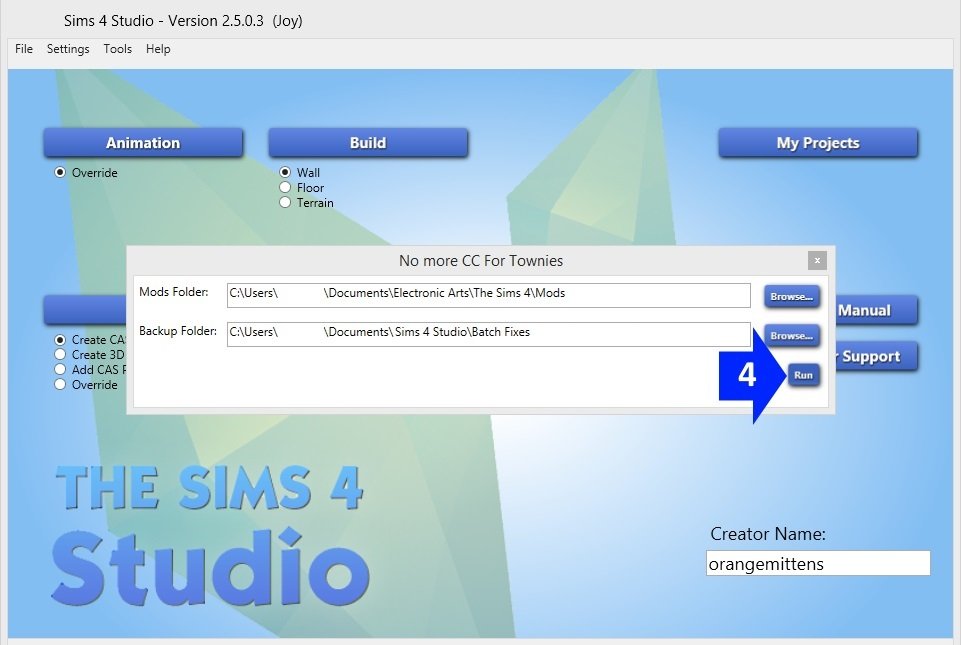Open the Settings menu
The image size is (961, 645).
[x=68, y=49]
